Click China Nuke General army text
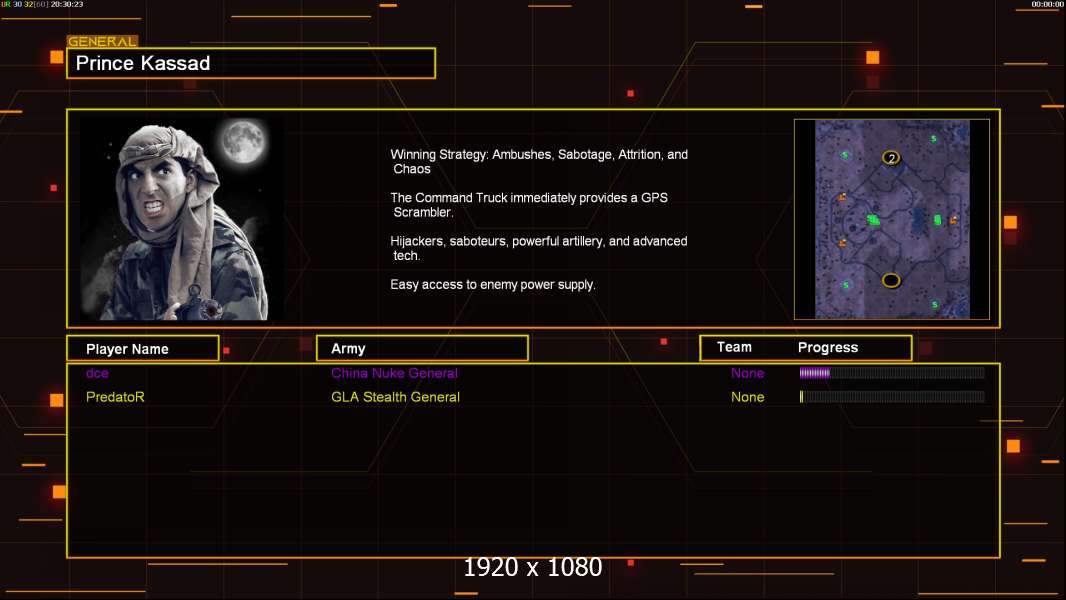This screenshot has height=600, width=1066. coord(394,373)
